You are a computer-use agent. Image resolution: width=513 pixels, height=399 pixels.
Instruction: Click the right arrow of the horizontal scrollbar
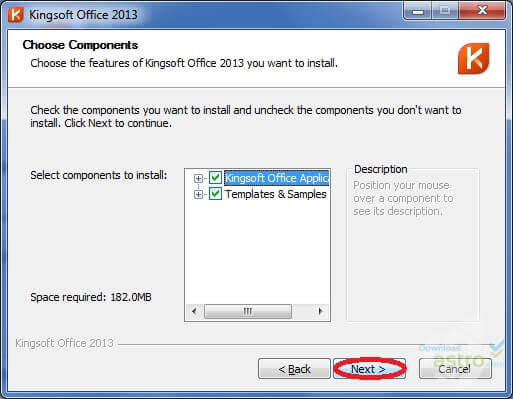(320, 311)
